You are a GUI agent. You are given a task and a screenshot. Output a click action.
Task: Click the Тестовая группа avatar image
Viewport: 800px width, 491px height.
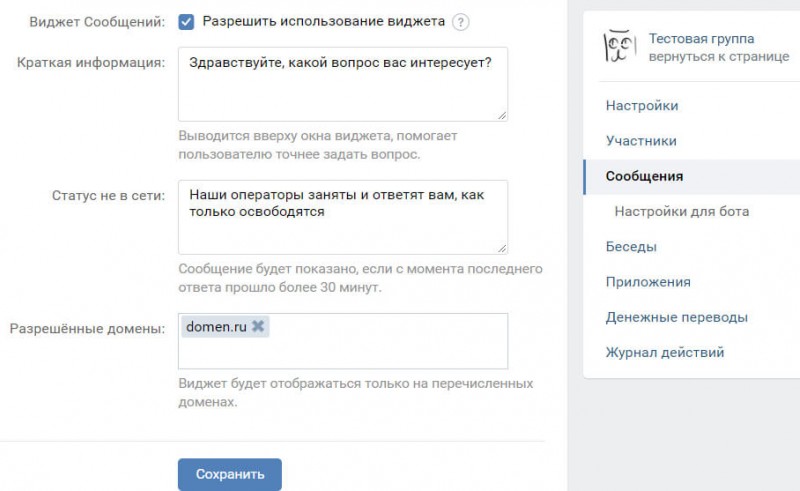click(620, 47)
